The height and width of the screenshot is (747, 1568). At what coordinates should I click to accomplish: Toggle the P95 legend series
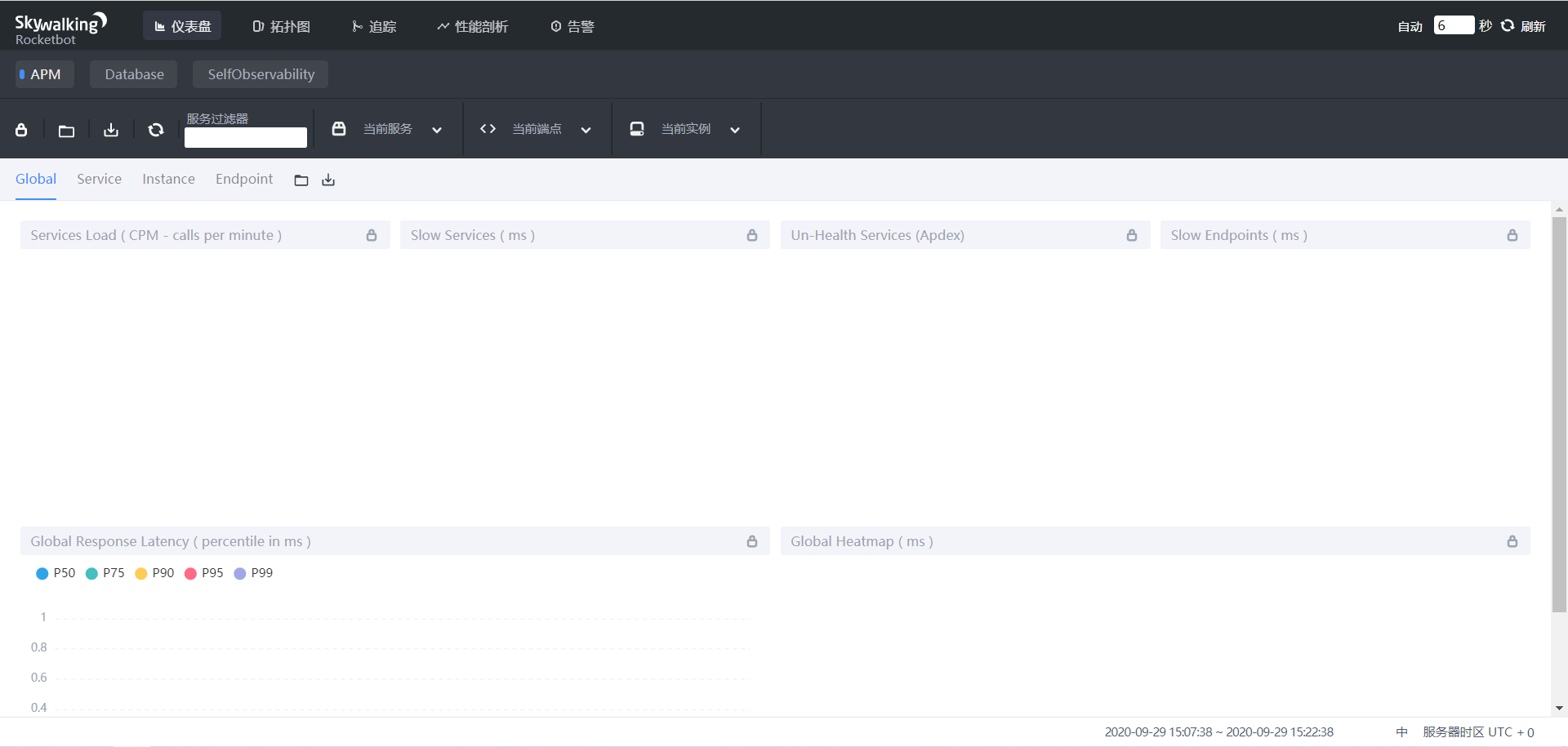click(204, 573)
